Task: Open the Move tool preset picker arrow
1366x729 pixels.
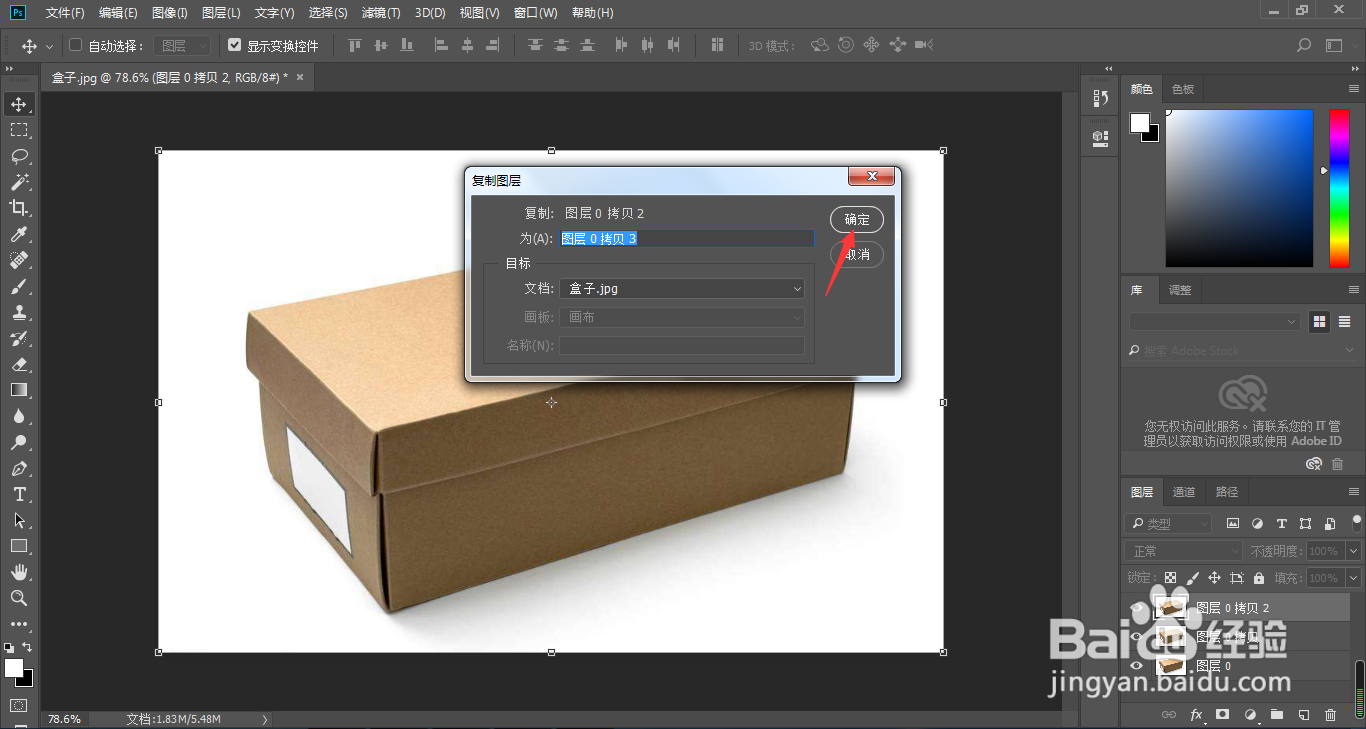Action: click(x=50, y=46)
